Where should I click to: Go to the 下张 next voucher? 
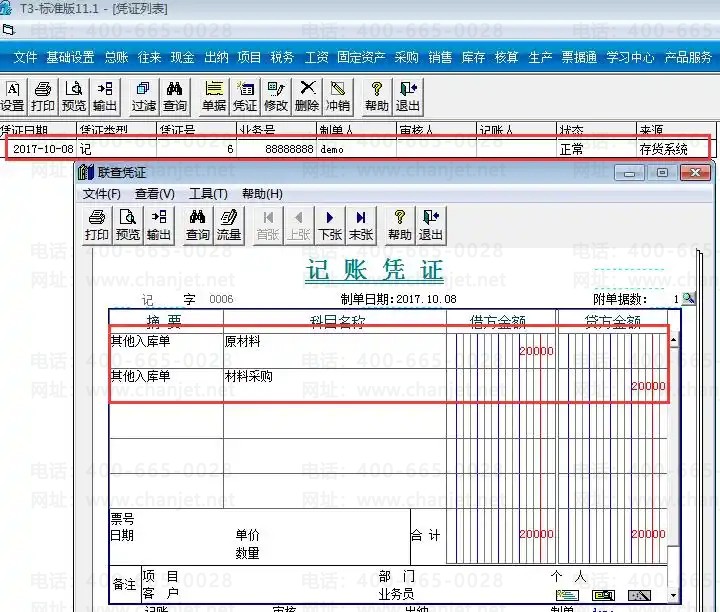pos(330,225)
